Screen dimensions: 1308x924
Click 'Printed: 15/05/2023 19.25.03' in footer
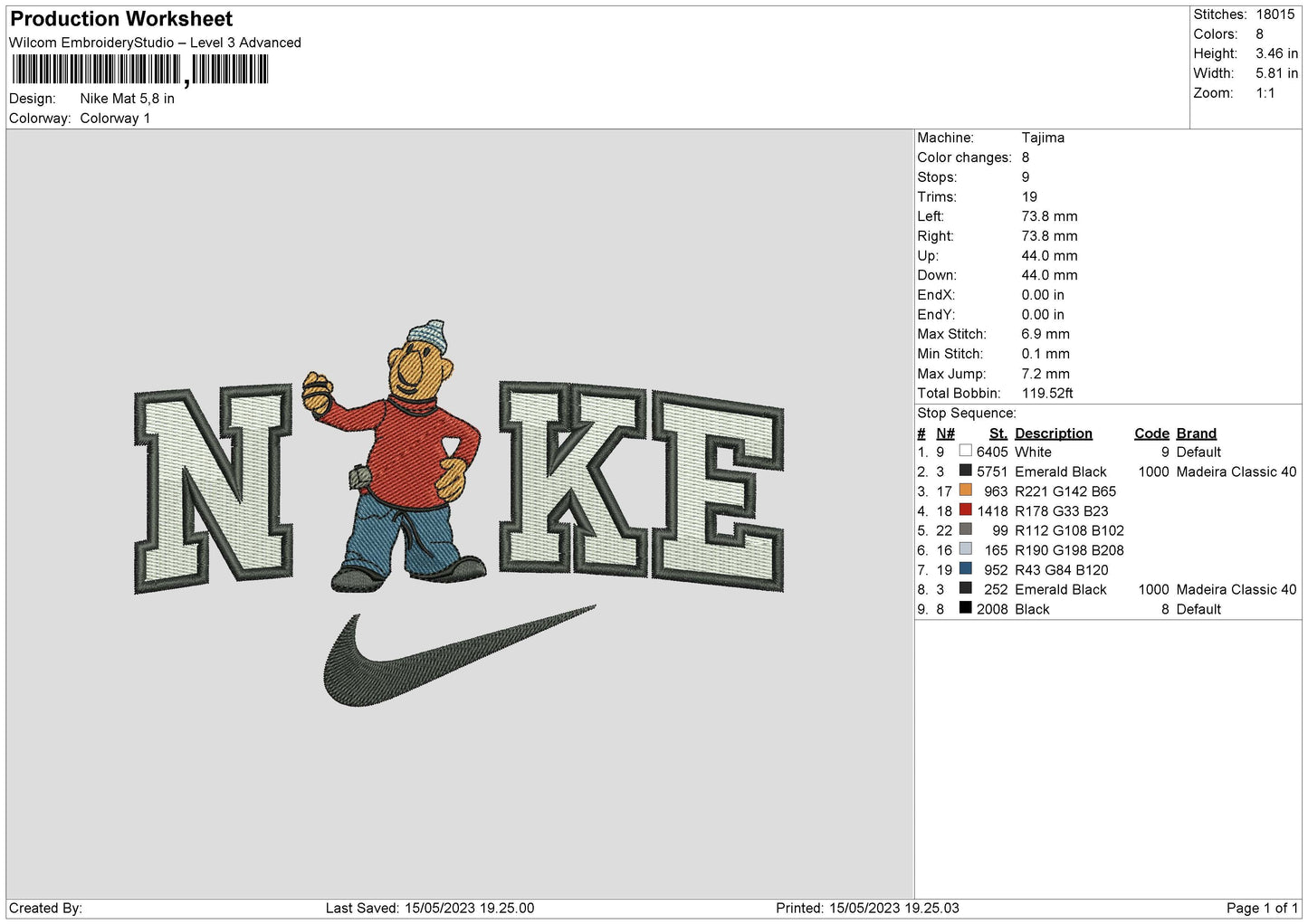pos(867,908)
